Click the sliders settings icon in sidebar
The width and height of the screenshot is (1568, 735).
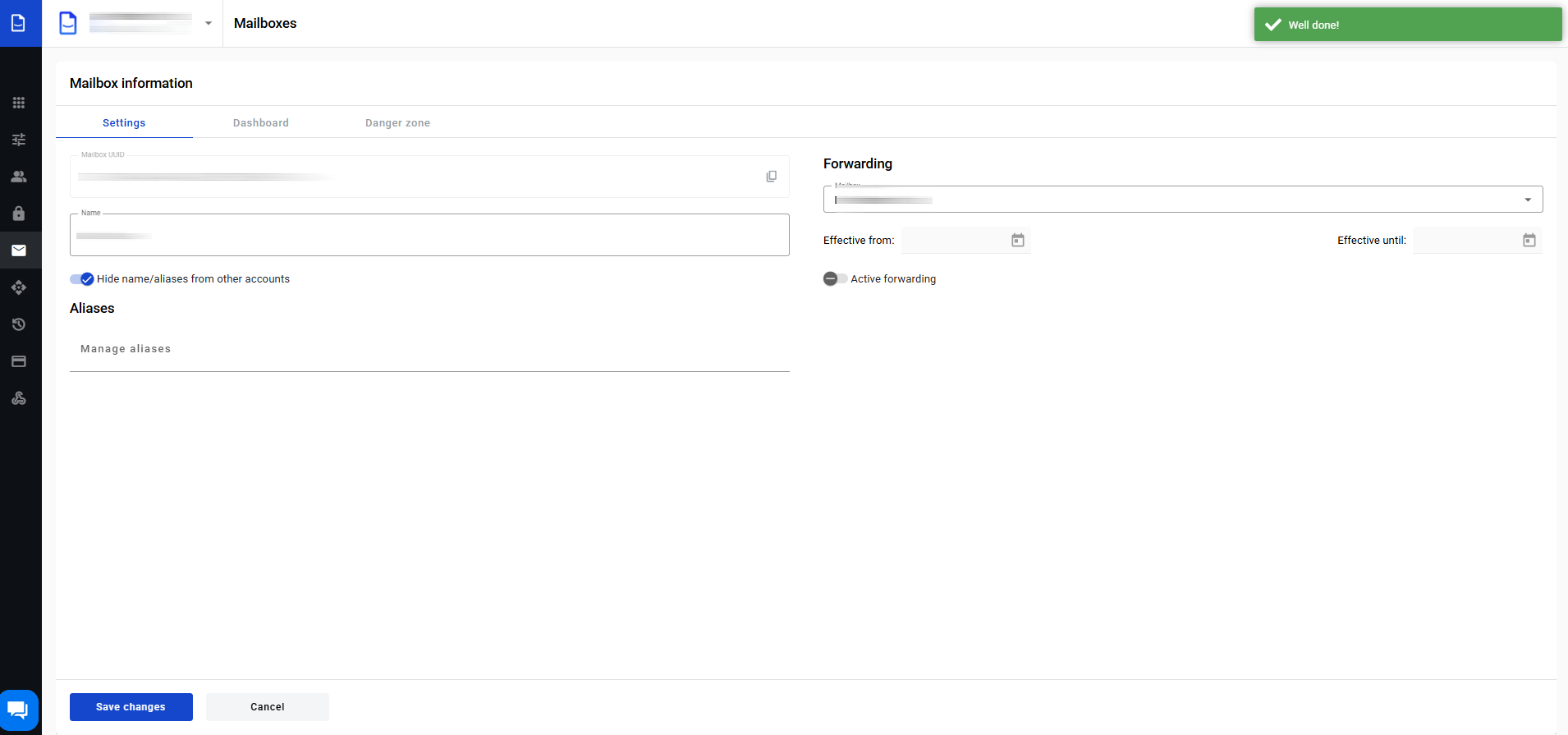click(19, 140)
